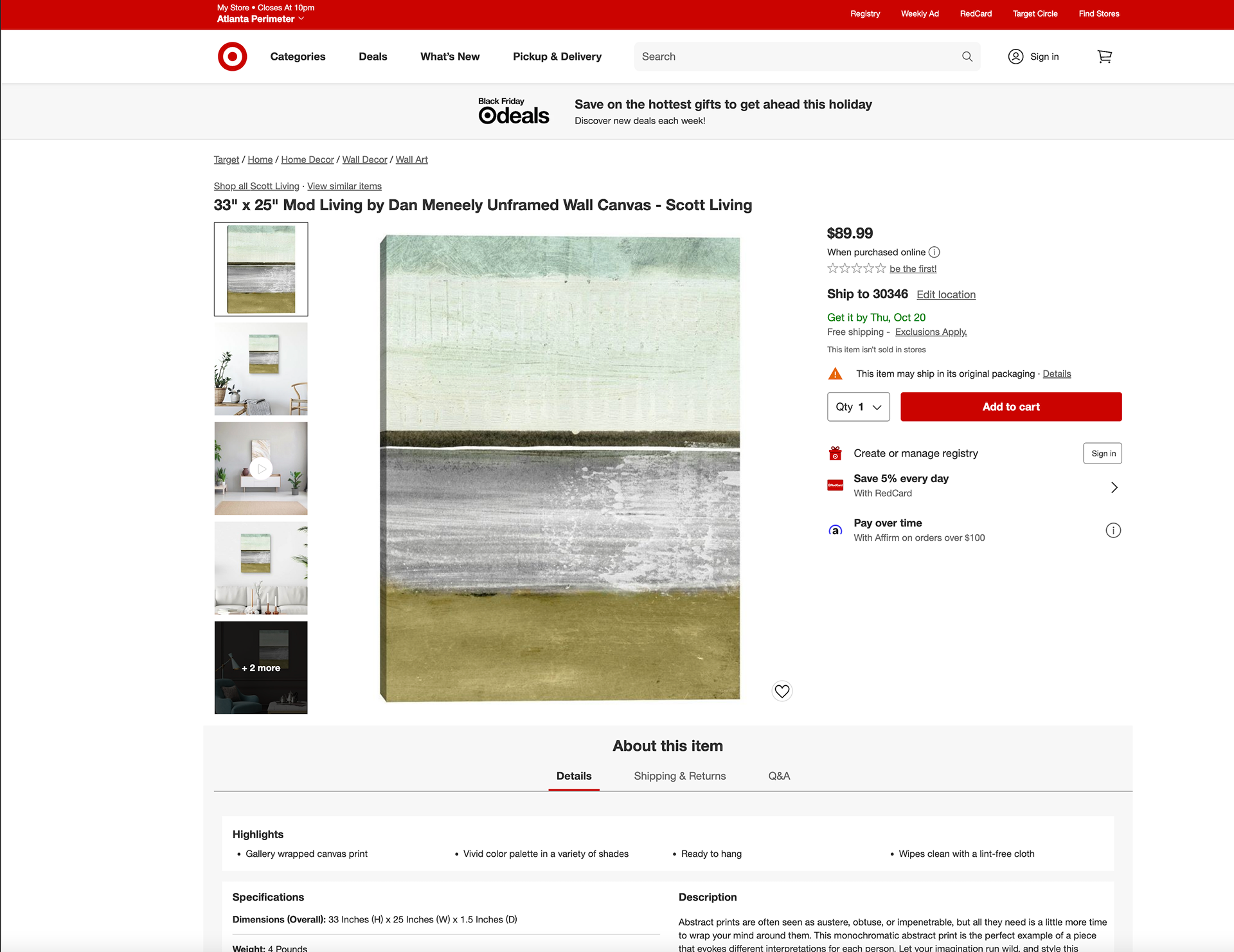
Task: Switch to Shipping & Returns tab
Action: tap(680, 776)
